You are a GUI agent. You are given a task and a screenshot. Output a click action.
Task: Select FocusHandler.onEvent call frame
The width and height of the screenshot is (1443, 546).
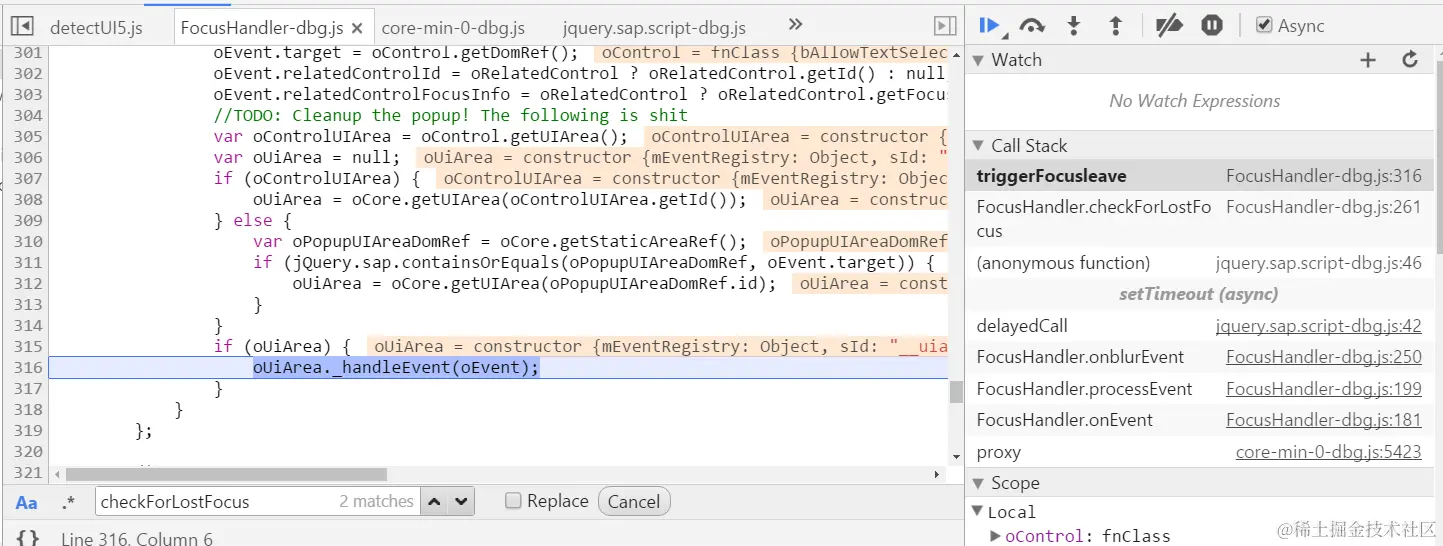pos(1199,420)
